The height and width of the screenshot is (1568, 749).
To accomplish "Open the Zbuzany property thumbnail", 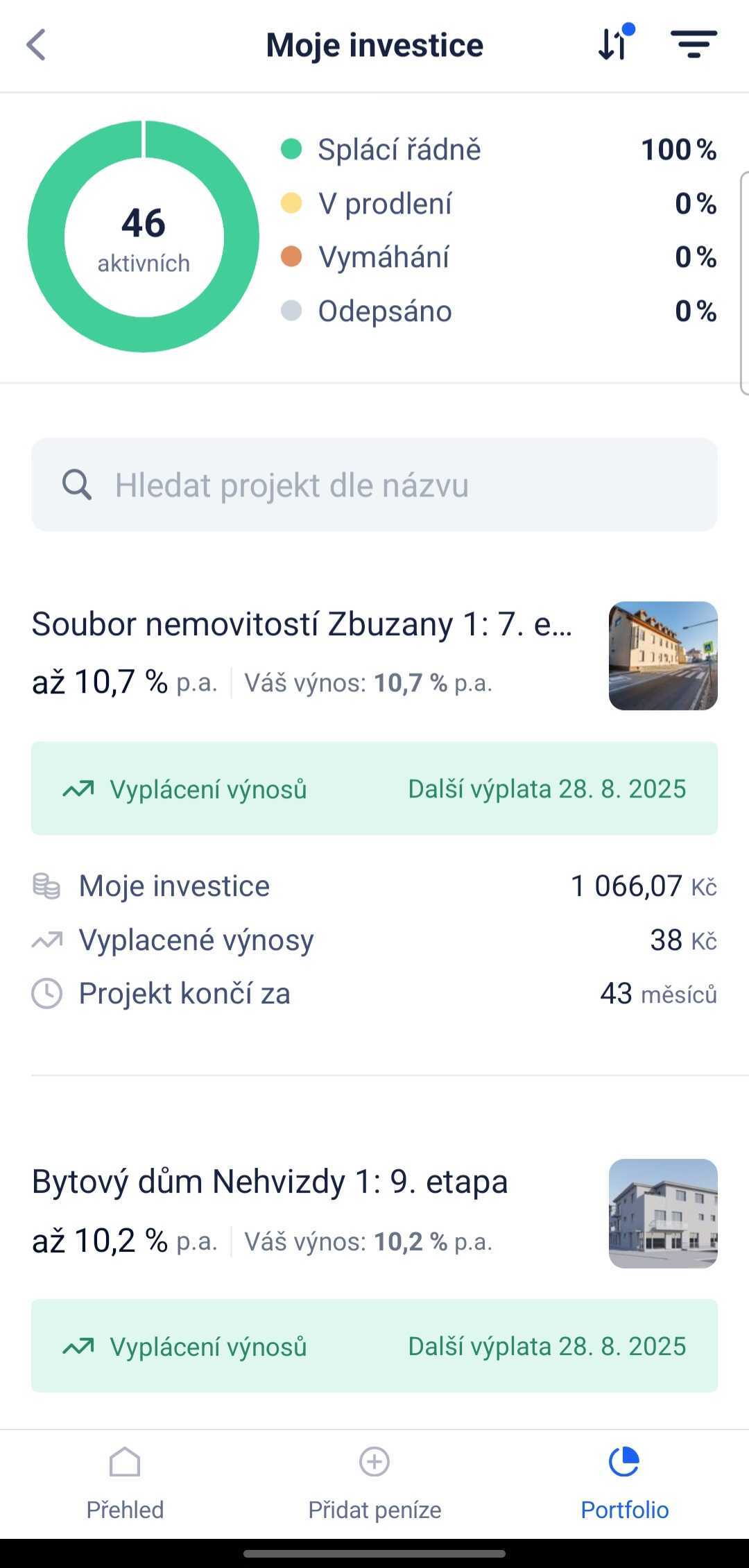I will point(663,656).
